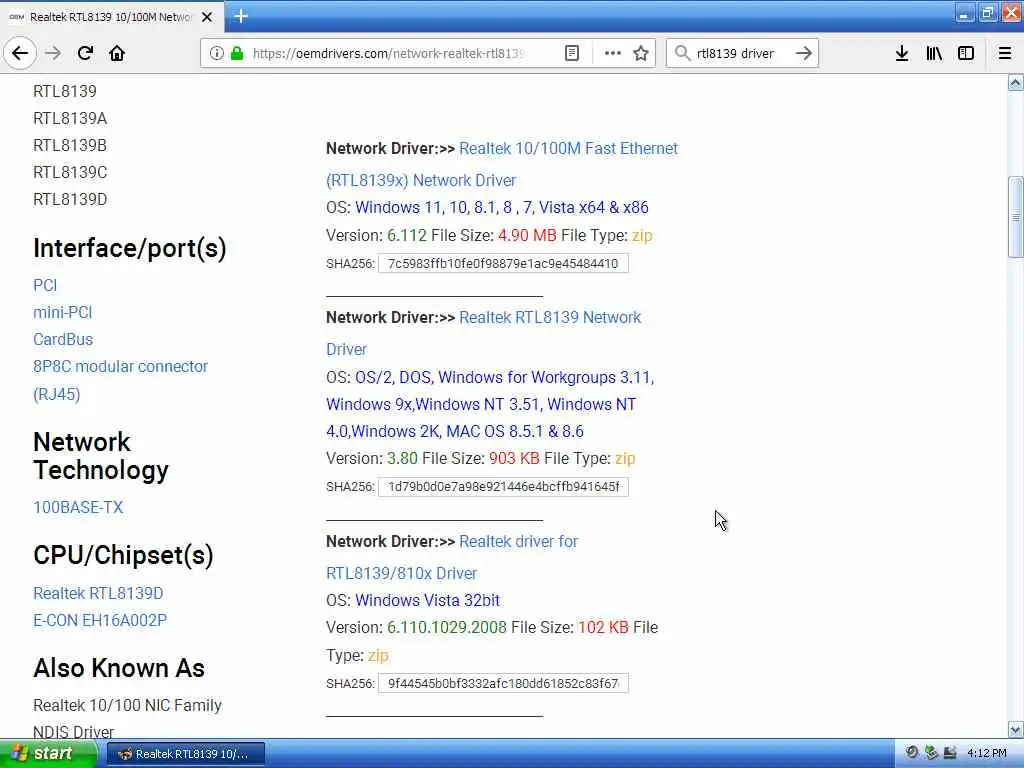Click the Windows Vista 32bit OS text

(428, 600)
